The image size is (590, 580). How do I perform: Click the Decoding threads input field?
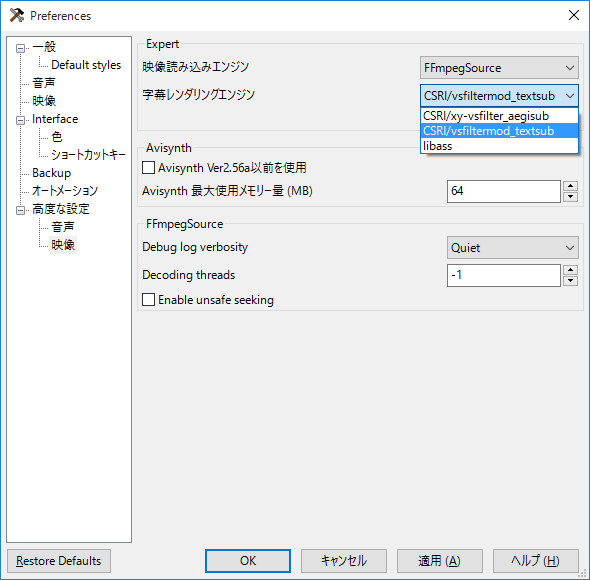[x=503, y=275]
